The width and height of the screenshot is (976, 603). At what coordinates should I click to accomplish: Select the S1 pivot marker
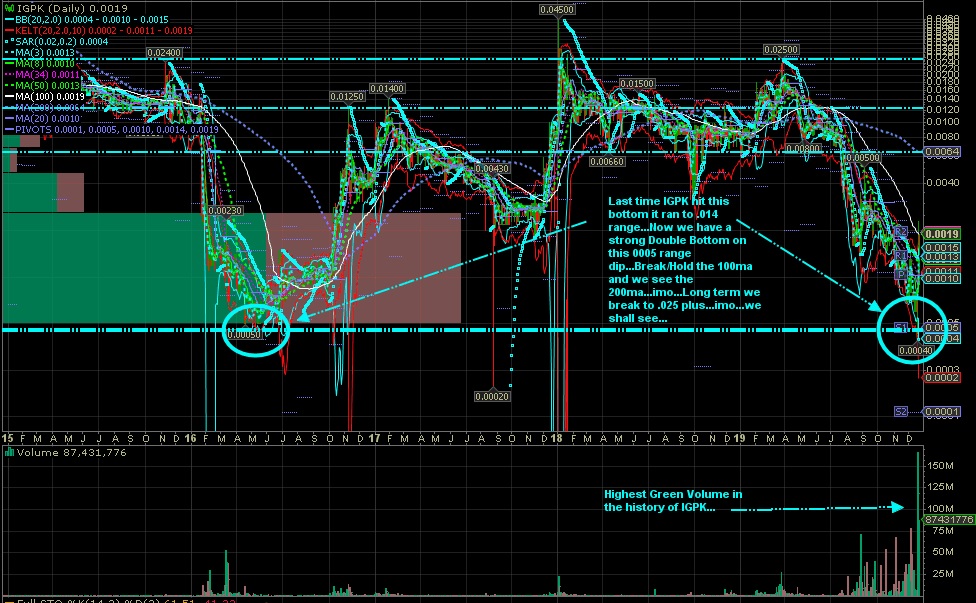coord(901,327)
